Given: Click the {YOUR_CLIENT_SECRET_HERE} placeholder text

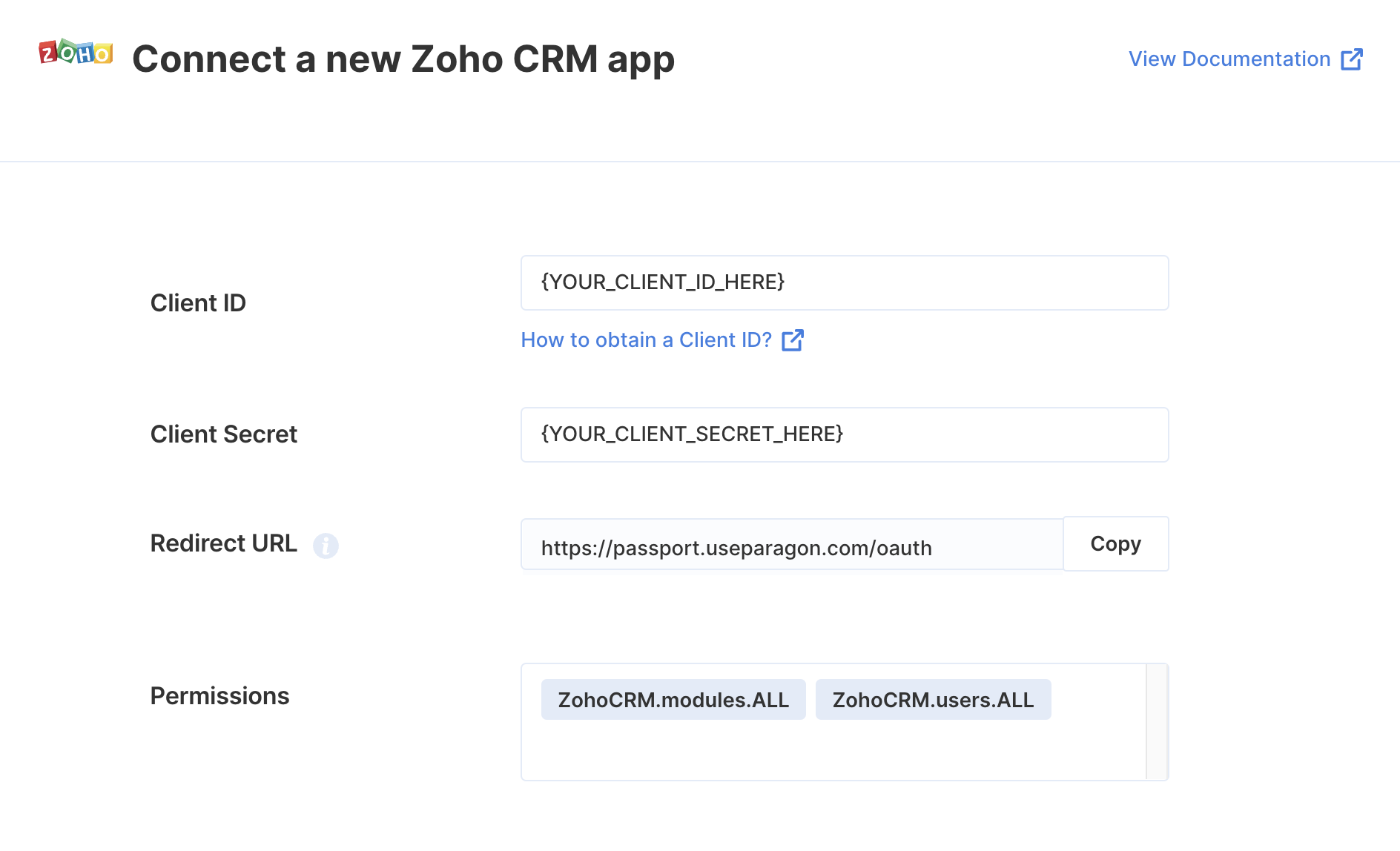Looking at the screenshot, I should (692, 434).
